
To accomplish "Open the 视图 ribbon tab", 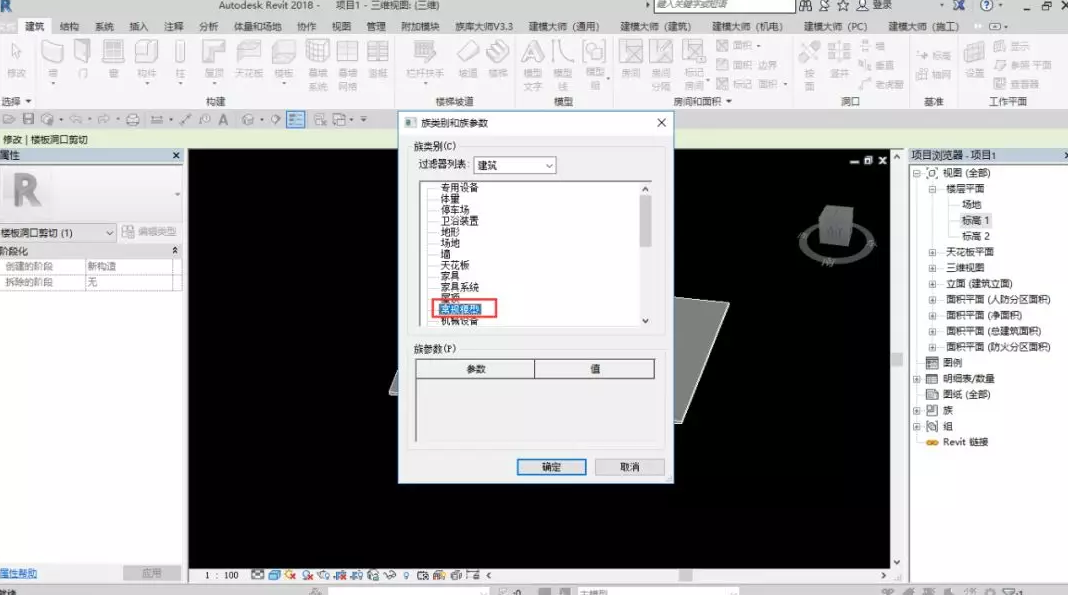I will tap(341, 27).
